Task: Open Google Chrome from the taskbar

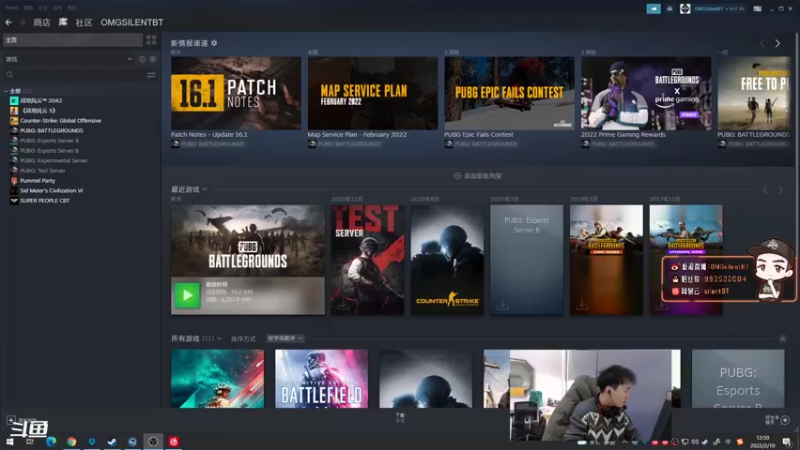Action: coord(71,442)
